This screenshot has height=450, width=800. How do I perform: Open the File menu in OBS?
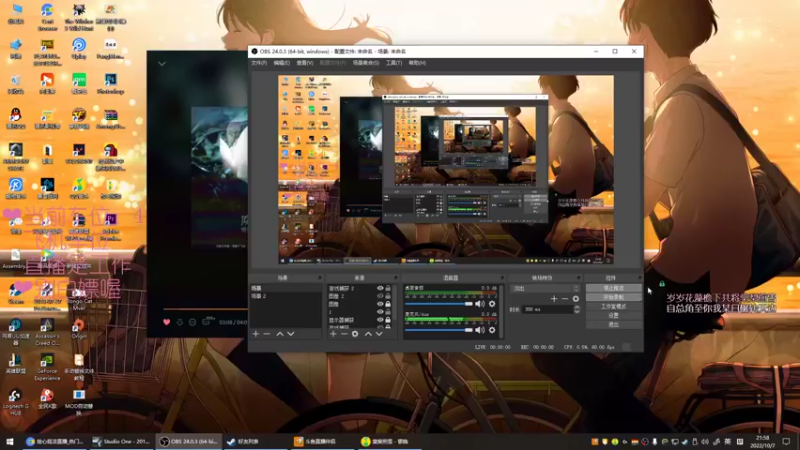259,63
